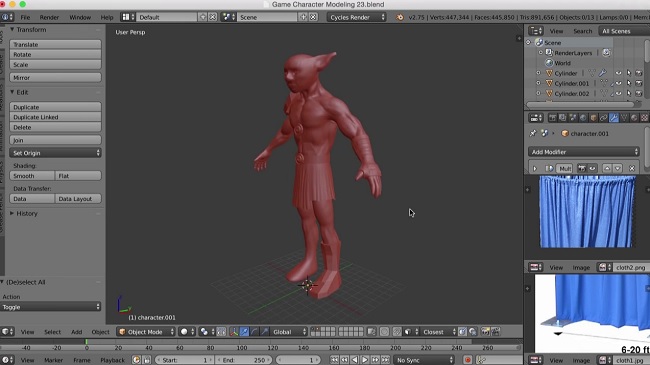Move the modifier up with arrow icon
This screenshot has width=650, height=365.
click(607, 168)
